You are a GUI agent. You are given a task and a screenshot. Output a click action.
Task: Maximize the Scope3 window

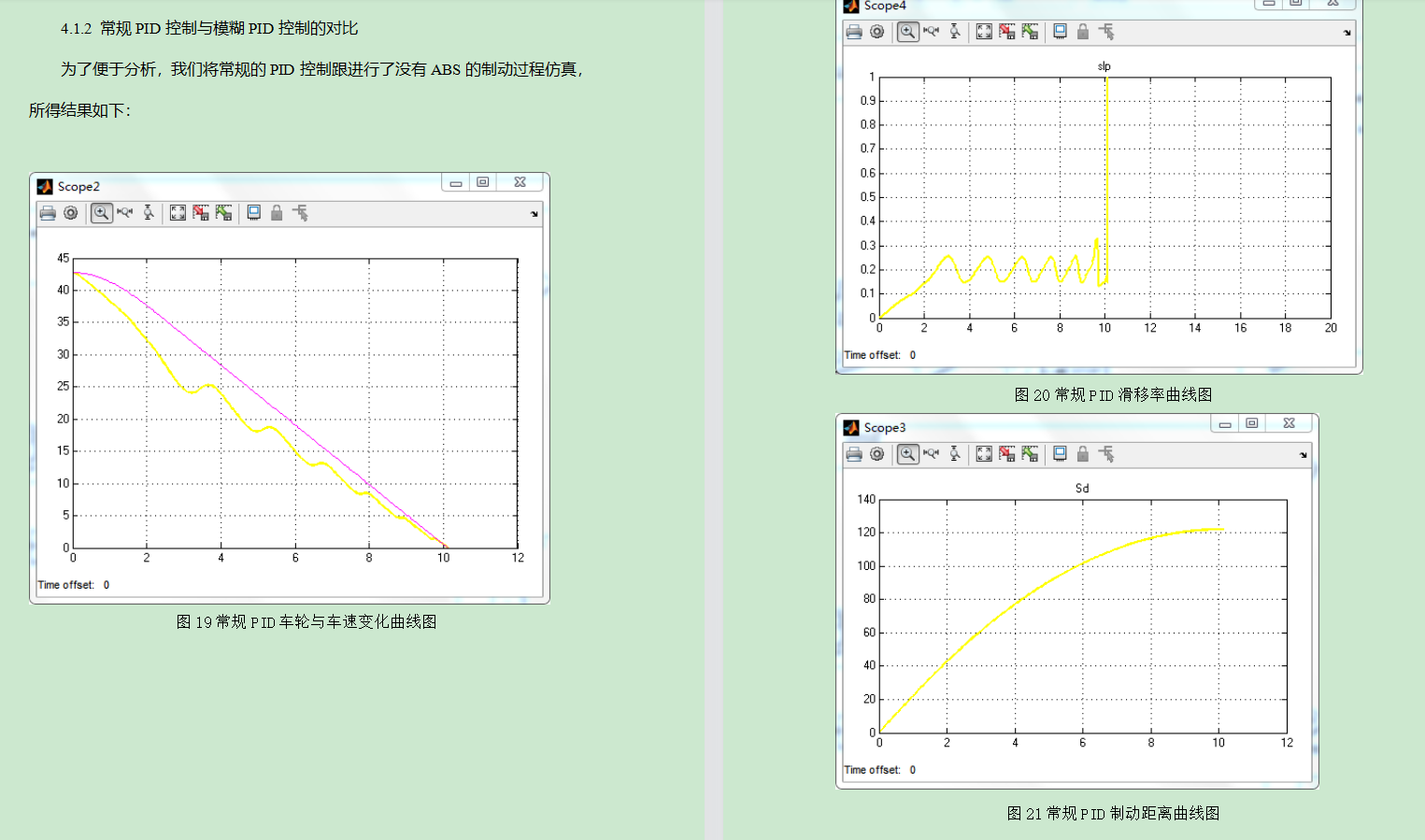point(1251,424)
